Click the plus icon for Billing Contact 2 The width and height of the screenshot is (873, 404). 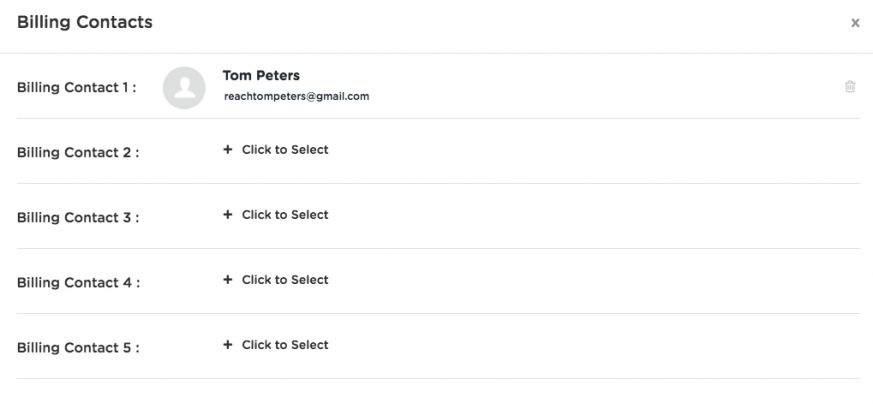227,149
